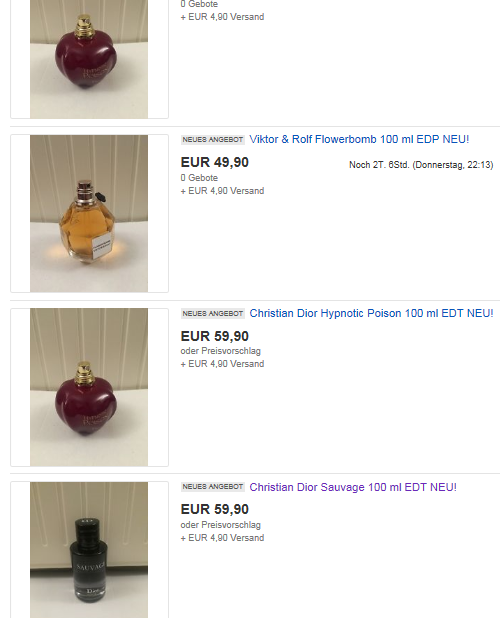
Task: Click the EUR 49,90 price
Action: pos(215,162)
